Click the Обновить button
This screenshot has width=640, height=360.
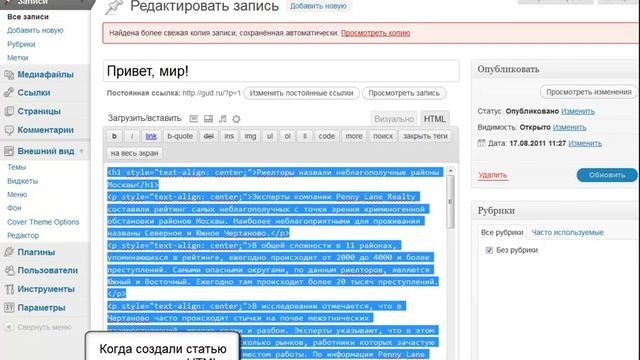coord(607,175)
